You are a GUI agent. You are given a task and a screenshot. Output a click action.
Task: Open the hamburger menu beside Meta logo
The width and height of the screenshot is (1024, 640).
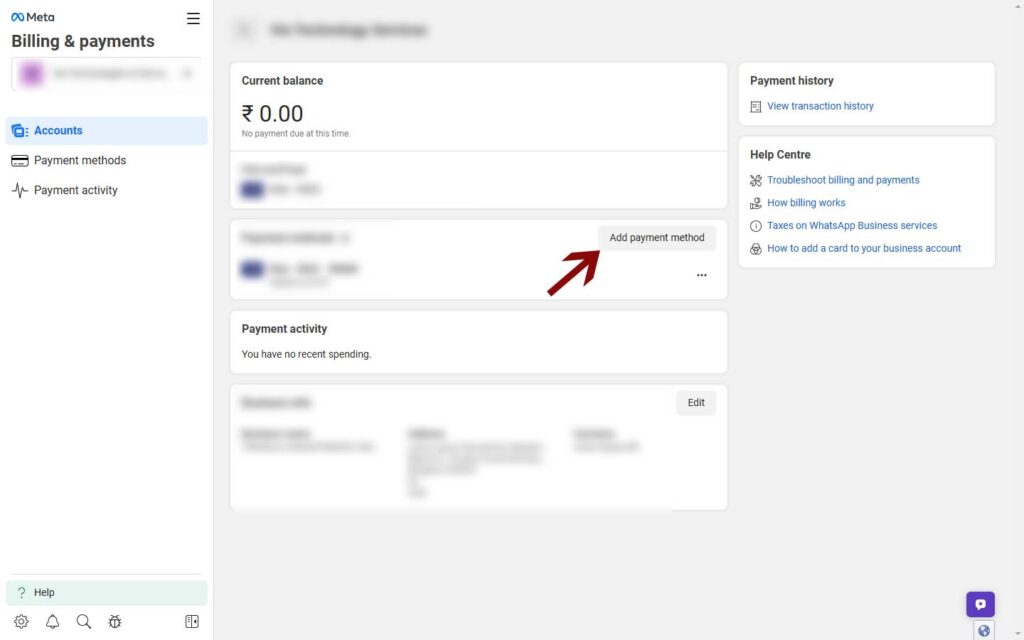click(193, 18)
